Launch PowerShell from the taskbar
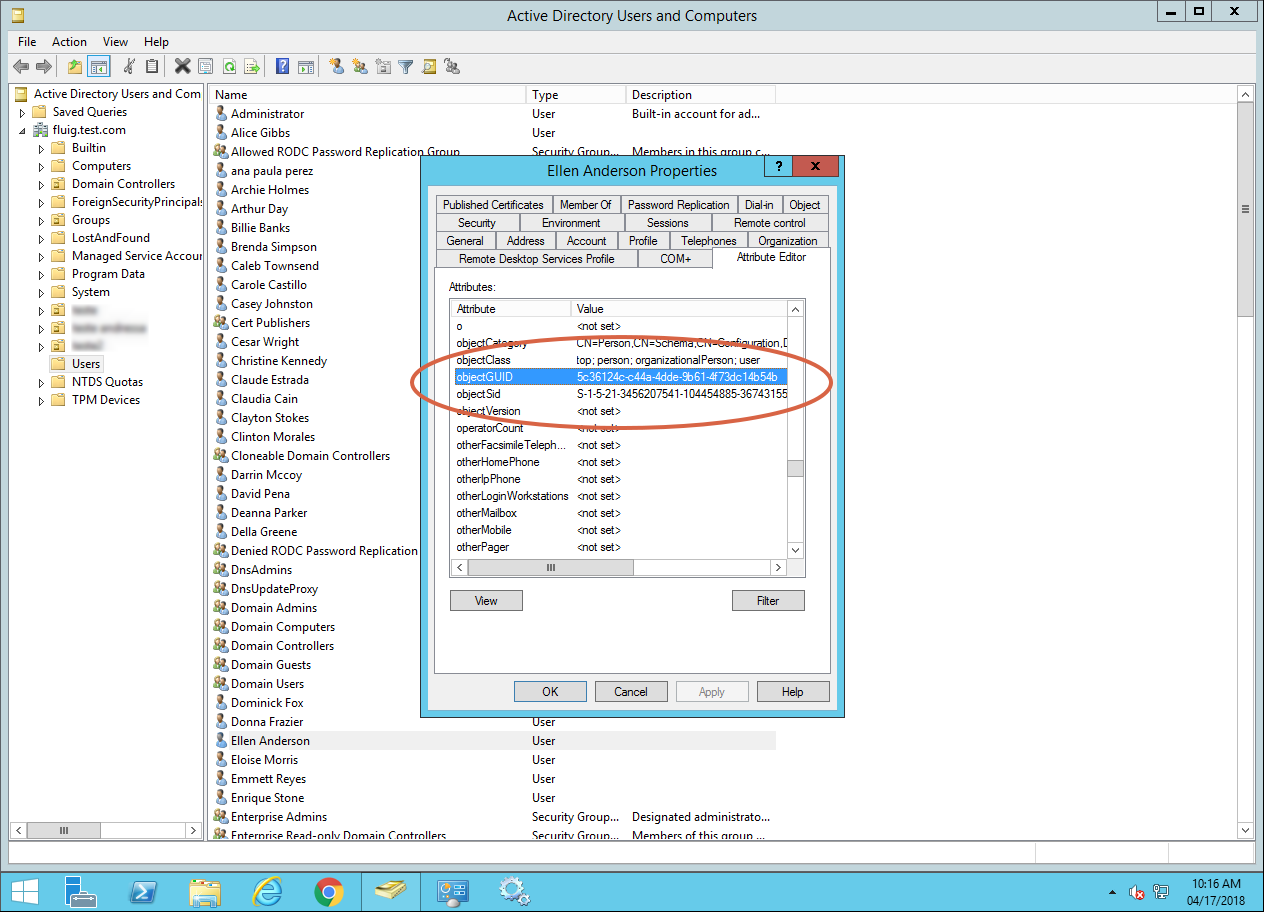The width and height of the screenshot is (1264, 912). coord(143,891)
